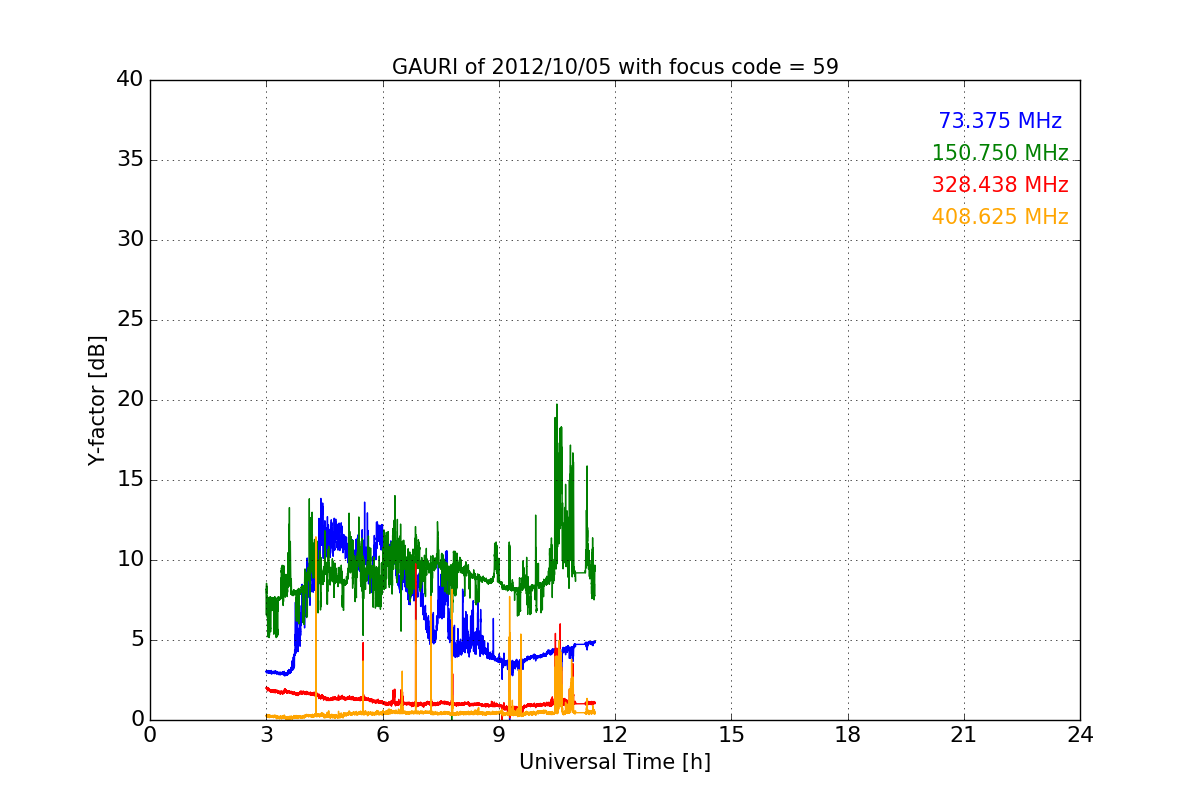Click the x-axis tick label '18'
Viewport: 1200px width, 800px height.
pyautogui.click(x=848, y=734)
